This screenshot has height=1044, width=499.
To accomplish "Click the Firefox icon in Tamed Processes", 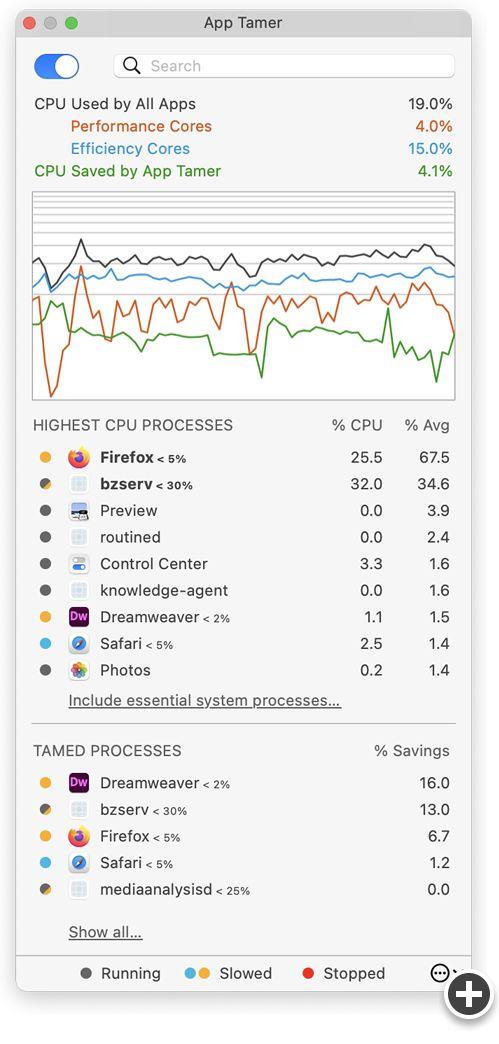I will pyautogui.click(x=79, y=836).
